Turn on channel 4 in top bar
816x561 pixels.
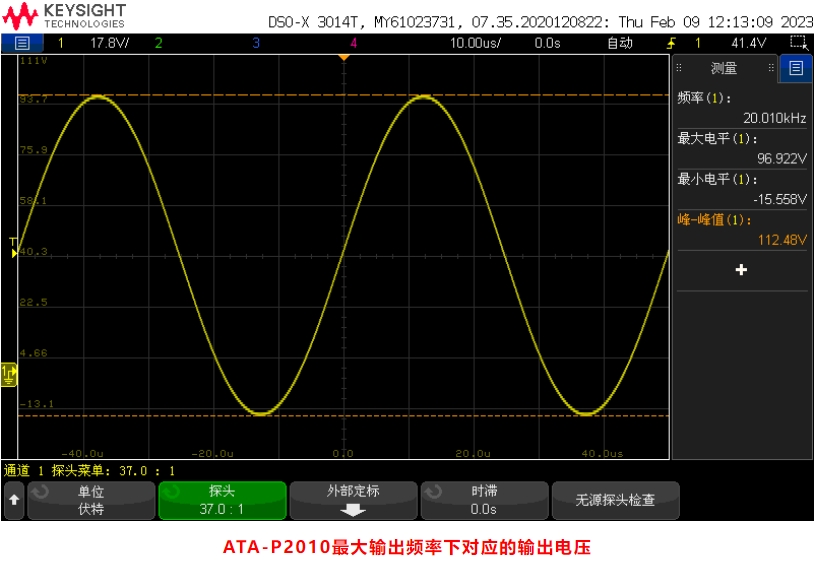point(353,43)
